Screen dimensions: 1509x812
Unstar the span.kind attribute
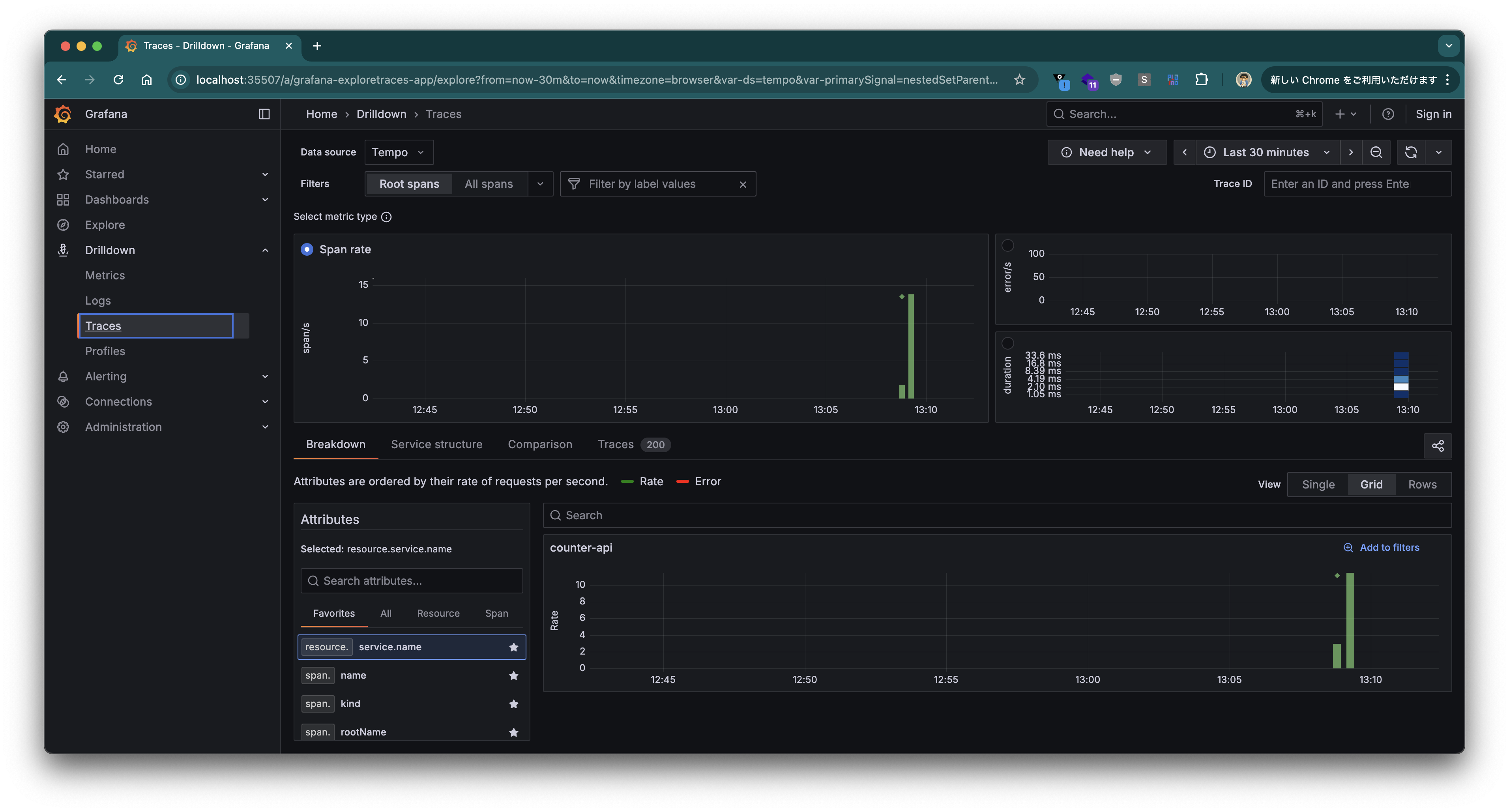click(514, 703)
